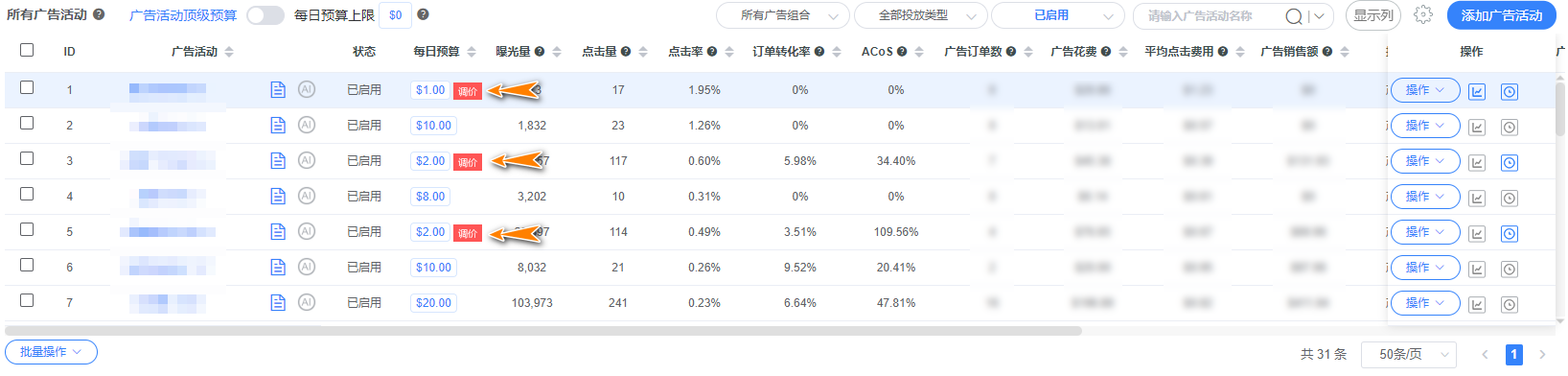Open column settings gear icon
The height and width of the screenshot is (376, 1568).
tap(1423, 15)
